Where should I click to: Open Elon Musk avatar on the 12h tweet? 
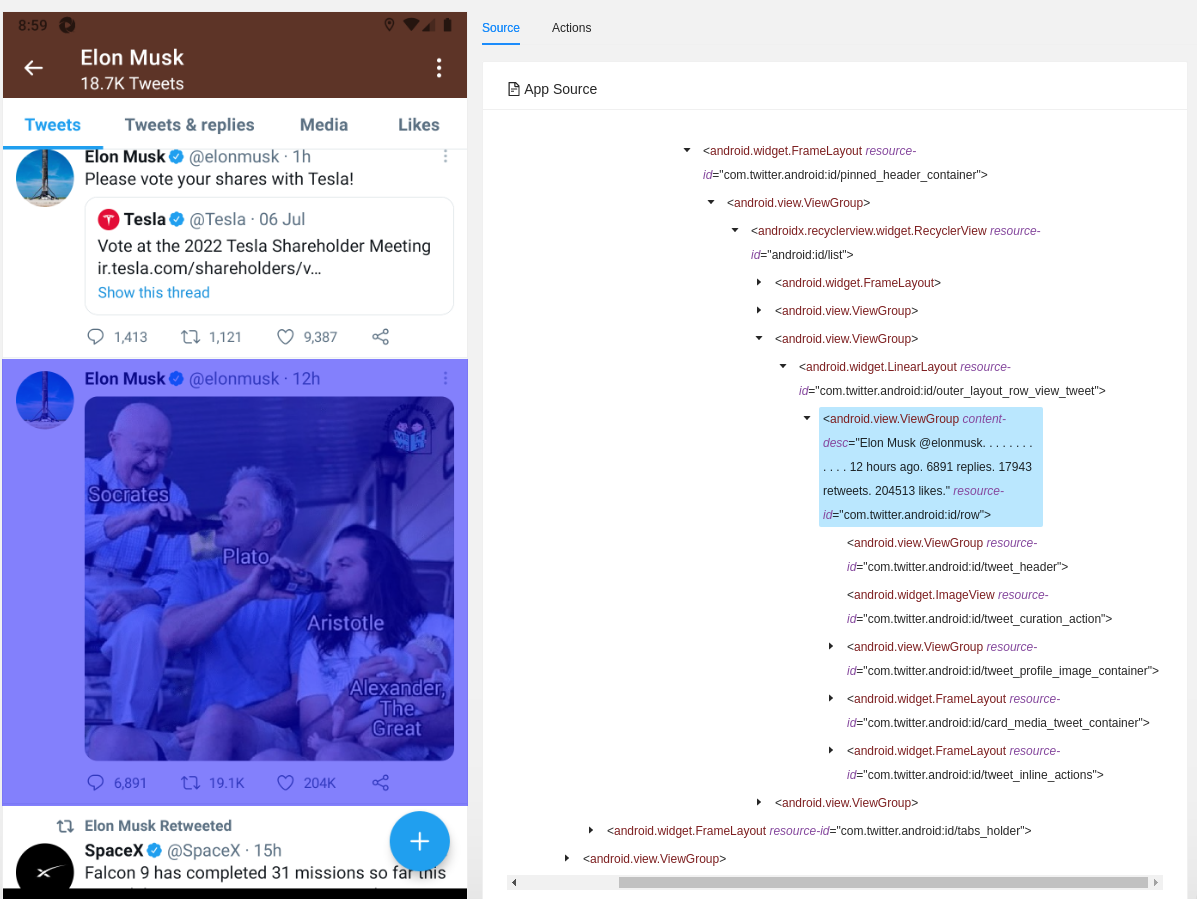[45, 400]
